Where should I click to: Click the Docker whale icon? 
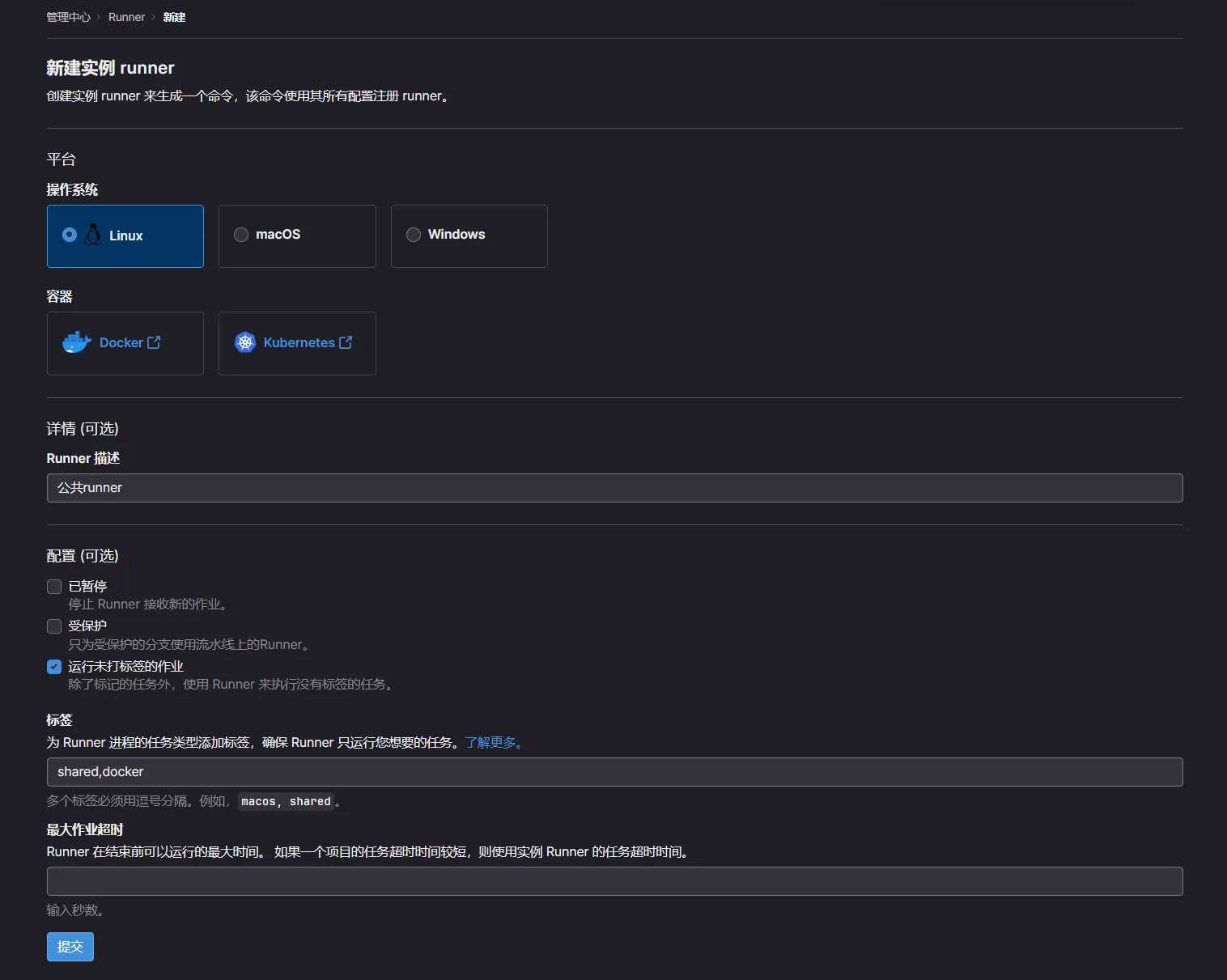point(77,342)
